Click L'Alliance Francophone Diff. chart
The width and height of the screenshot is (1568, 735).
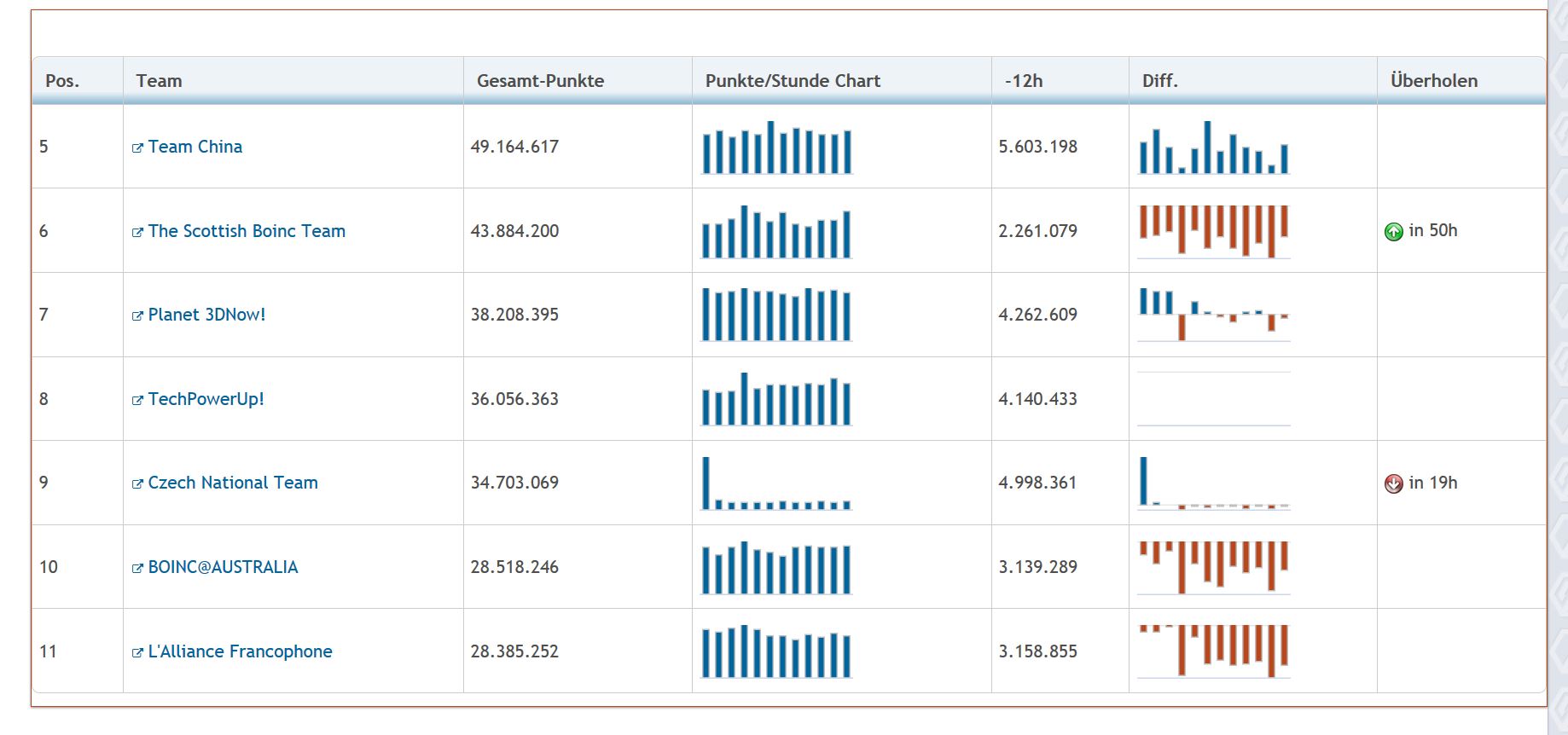coord(1214,651)
